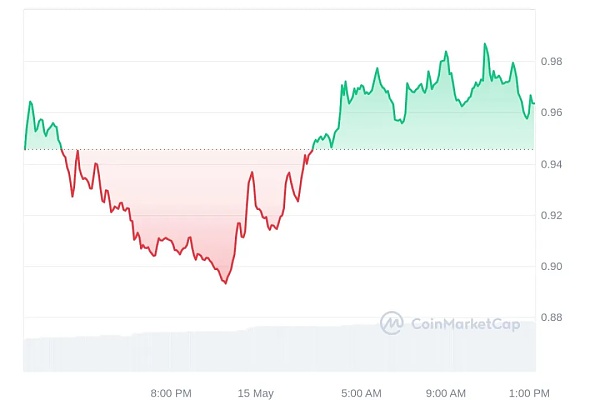Screen dimensions: 600x400
Task: Click the 0.90 price axis label
Action: click(553, 266)
